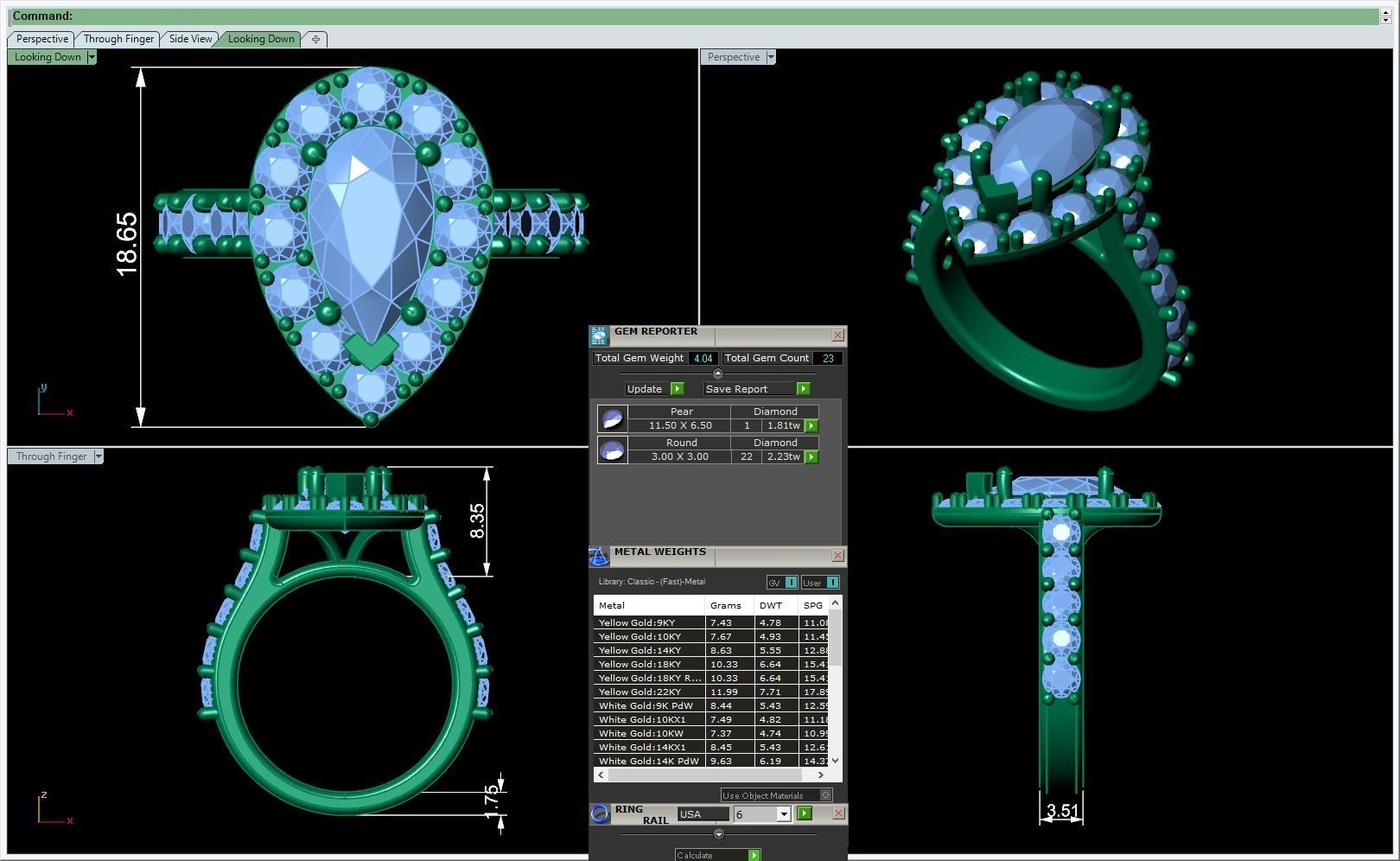Click the 18.65 dimension label
Screen dimensions: 1400x861
tap(126, 245)
